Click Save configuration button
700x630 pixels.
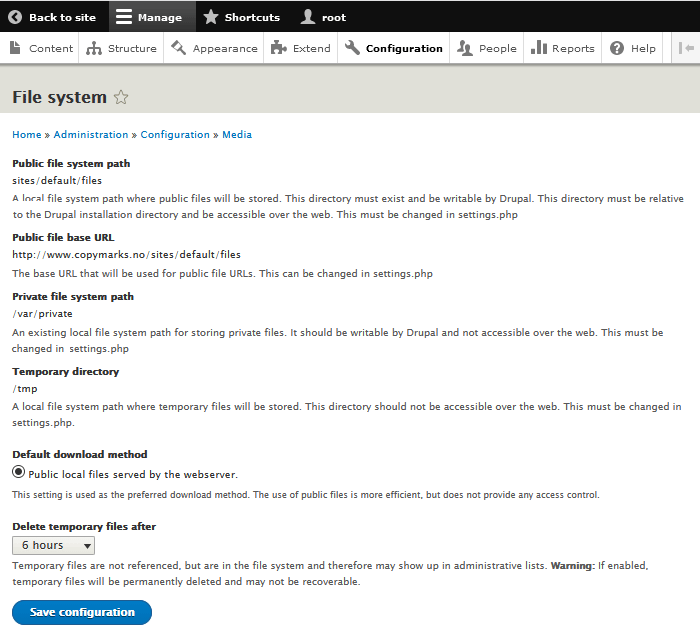point(82,612)
